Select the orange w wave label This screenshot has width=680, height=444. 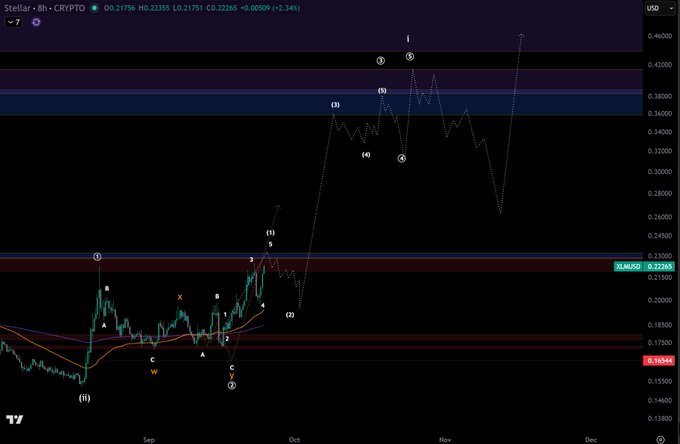(x=154, y=372)
